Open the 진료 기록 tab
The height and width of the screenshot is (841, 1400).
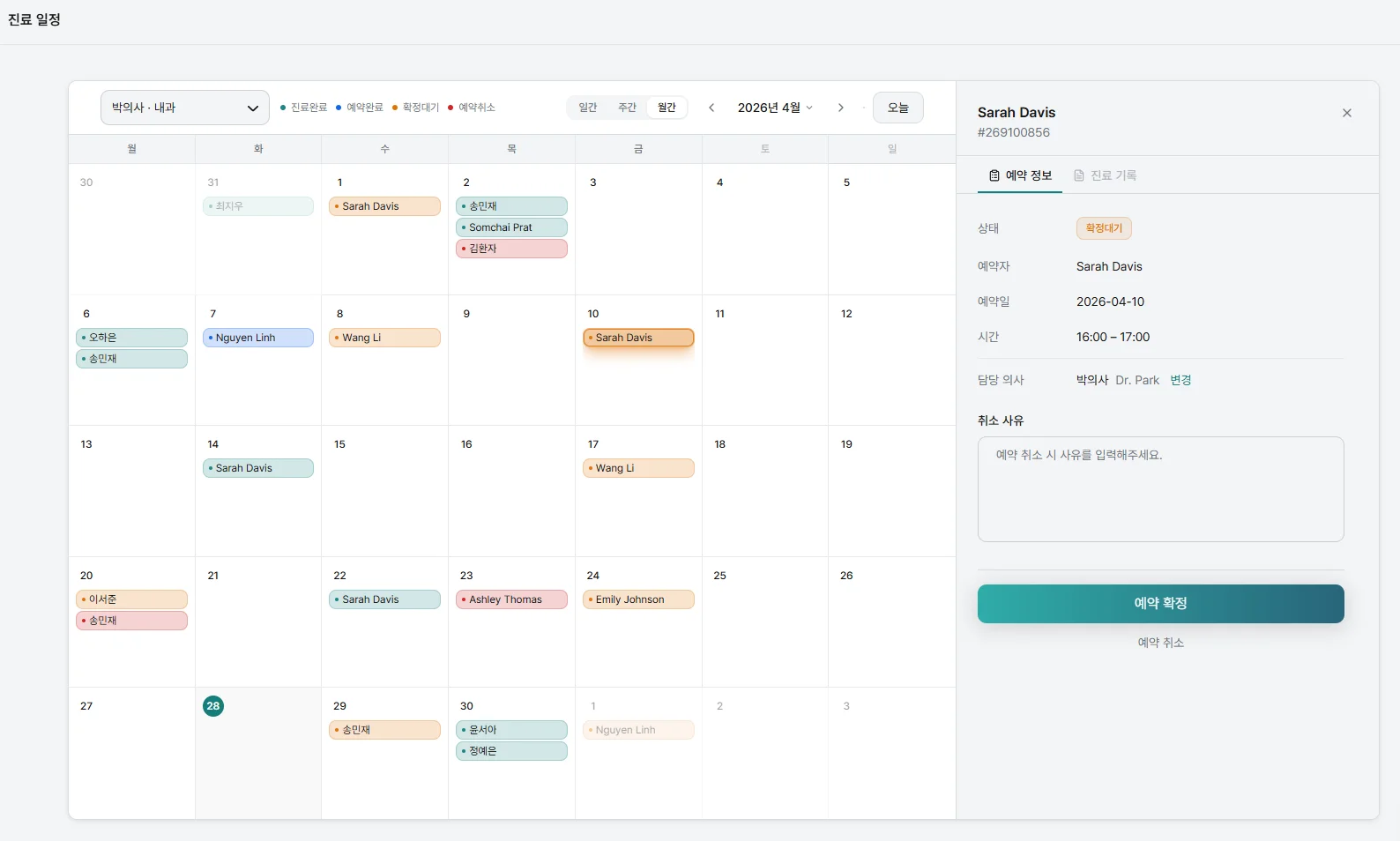coord(1105,175)
